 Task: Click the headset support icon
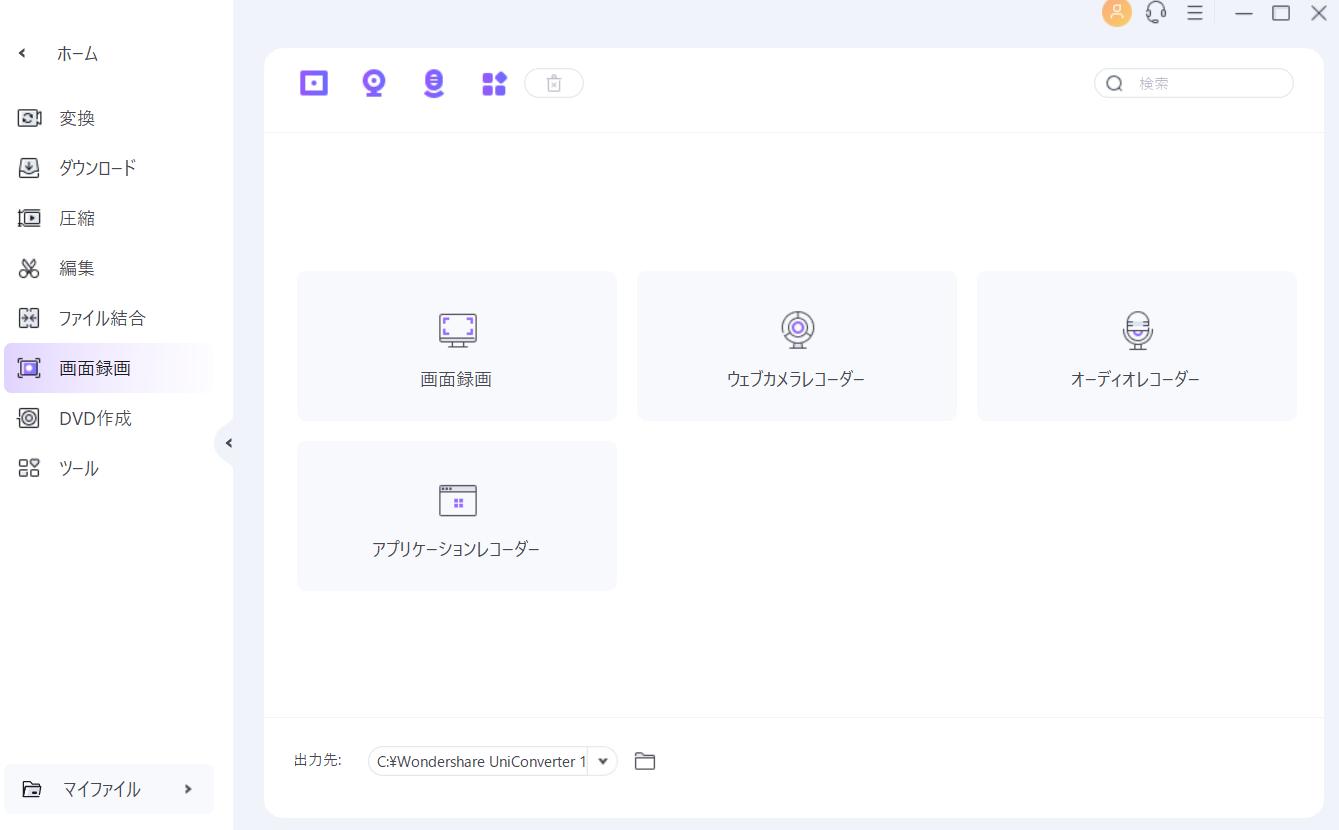[1156, 13]
